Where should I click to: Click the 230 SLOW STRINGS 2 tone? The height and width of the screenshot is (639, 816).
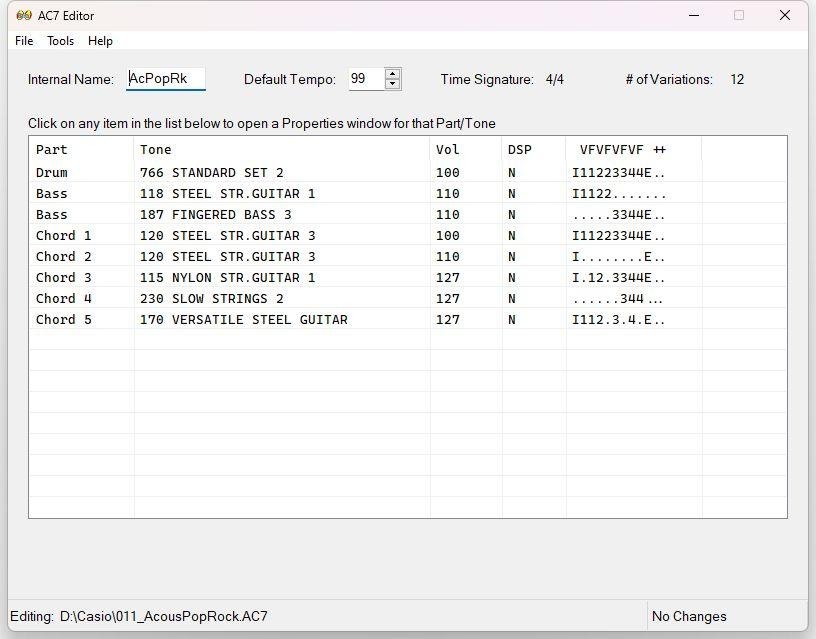[211, 298]
